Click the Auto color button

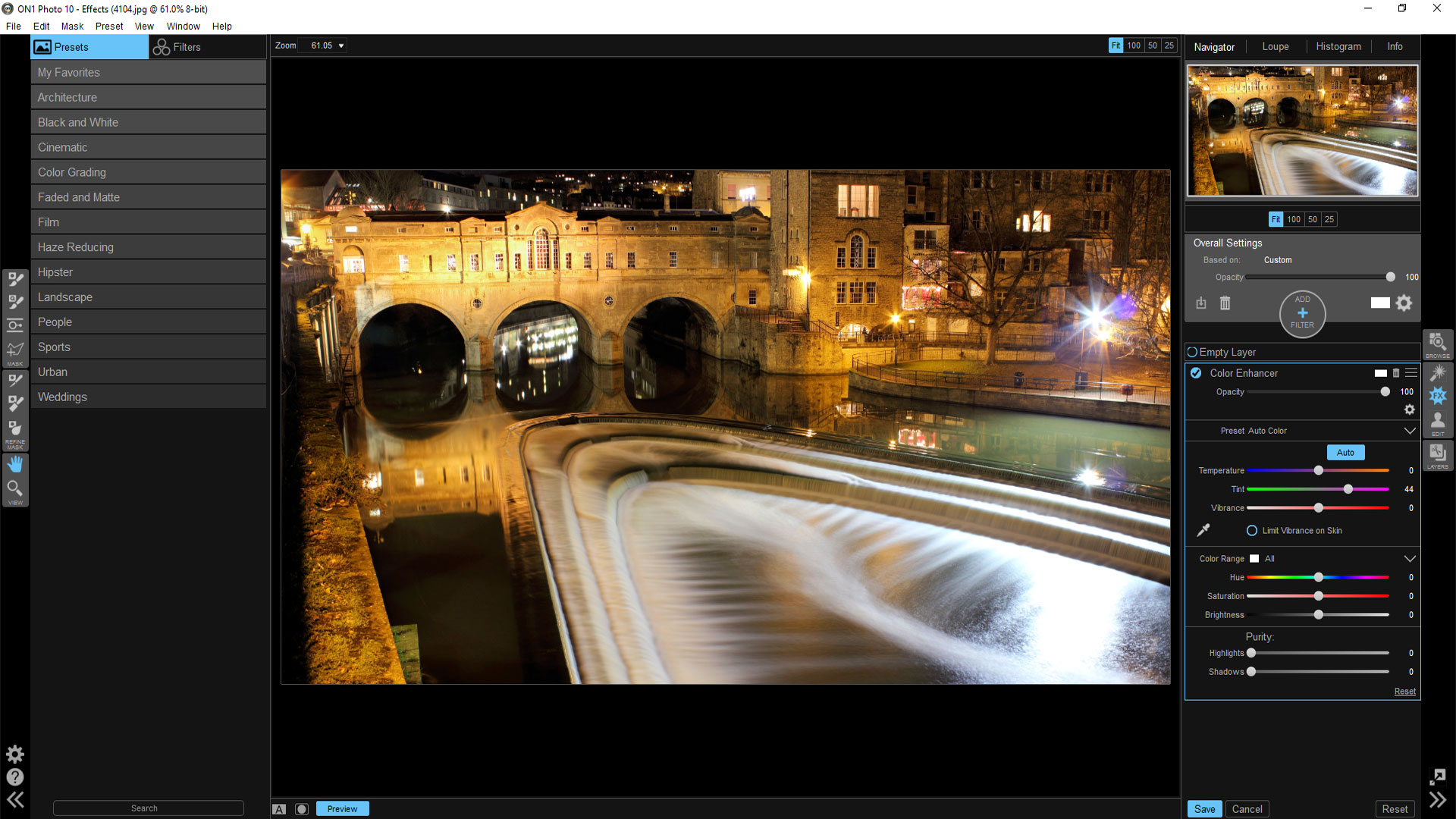tap(1345, 453)
